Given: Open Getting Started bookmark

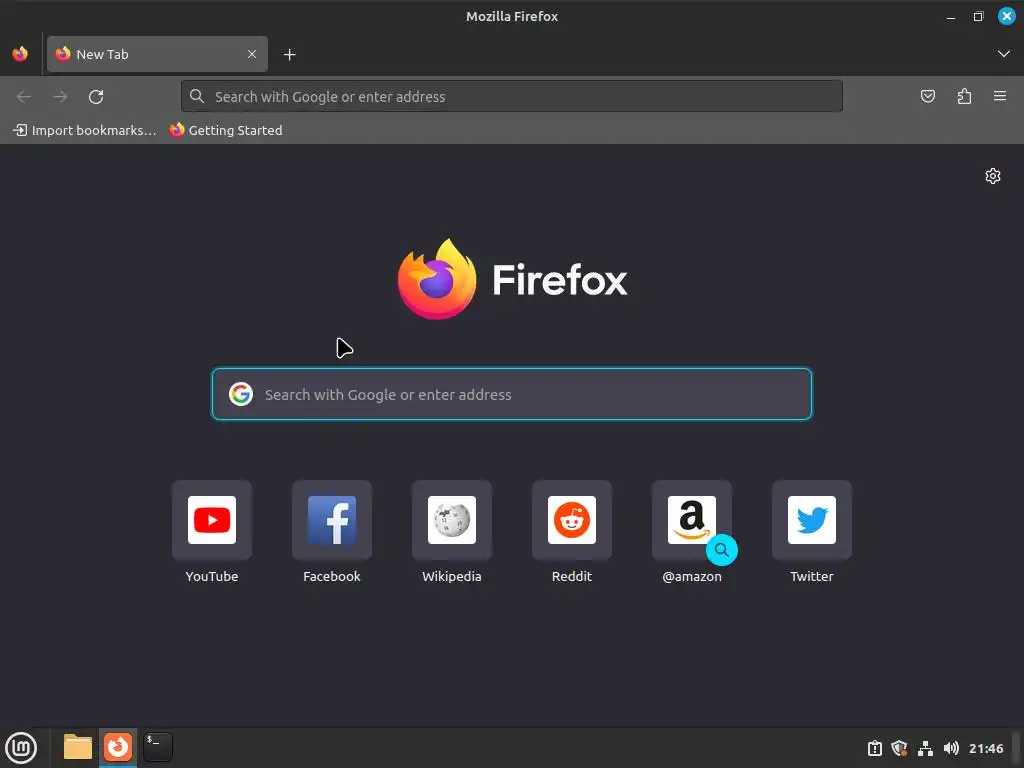Looking at the screenshot, I should [x=226, y=131].
